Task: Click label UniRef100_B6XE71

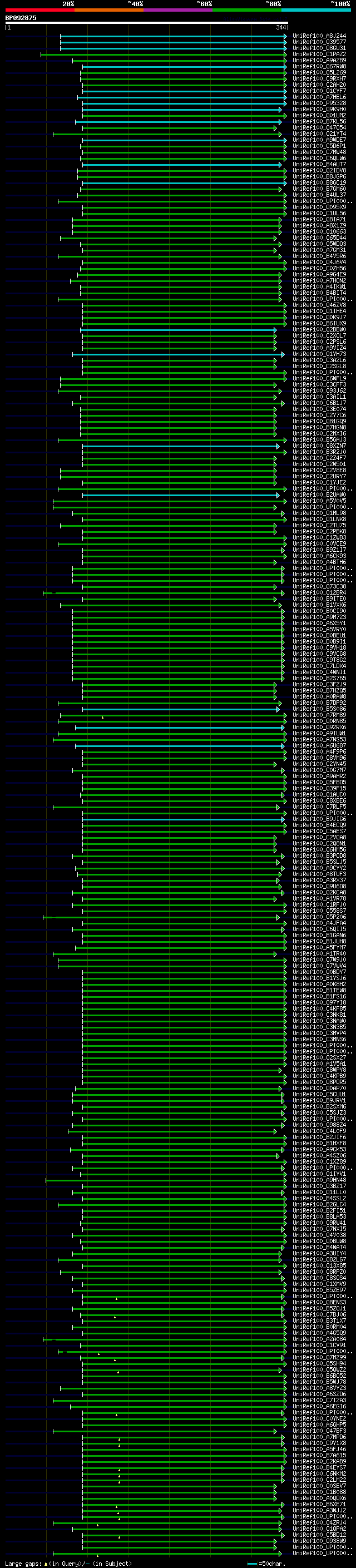Action: [x=319, y=1504]
